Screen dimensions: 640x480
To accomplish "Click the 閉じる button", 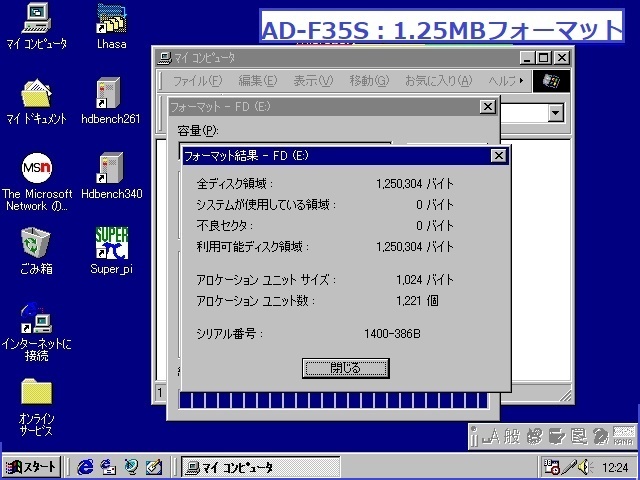I will coord(346,368).
